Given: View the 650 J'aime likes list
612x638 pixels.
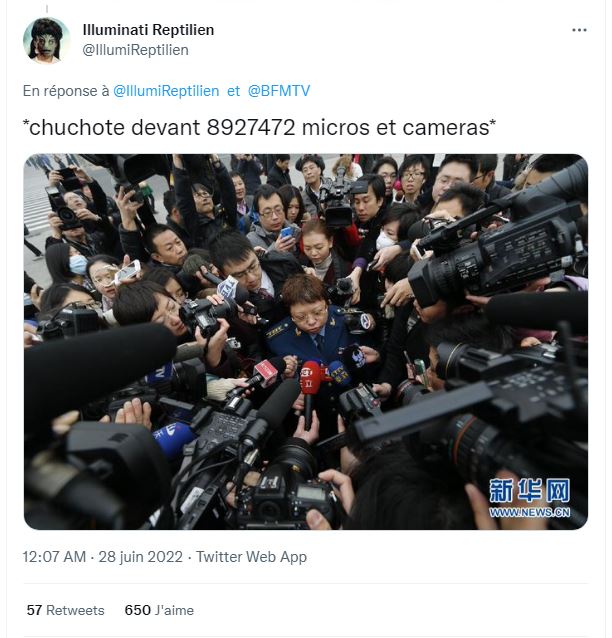Looking at the screenshot, I should [x=159, y=610].
